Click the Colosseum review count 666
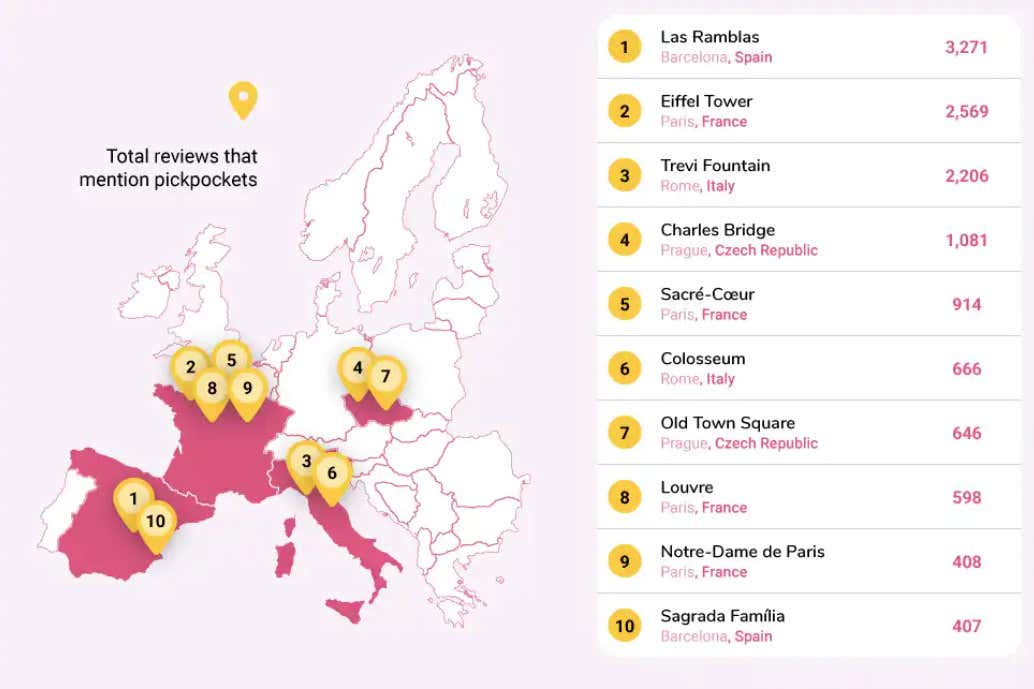1034x689 pixels. click(966, 369)
